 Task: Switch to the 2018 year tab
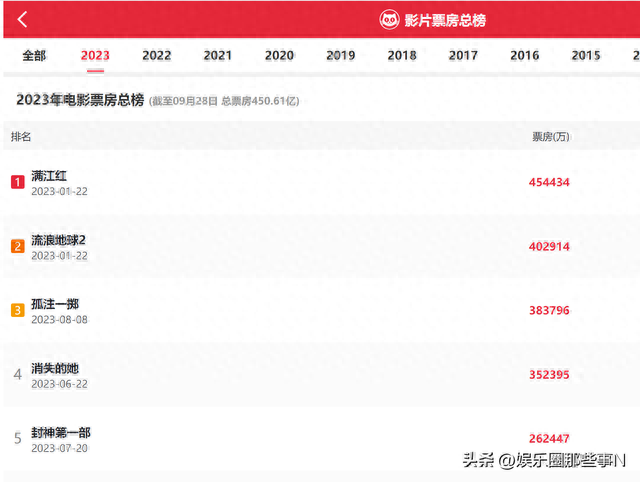(x=402, y=56)
